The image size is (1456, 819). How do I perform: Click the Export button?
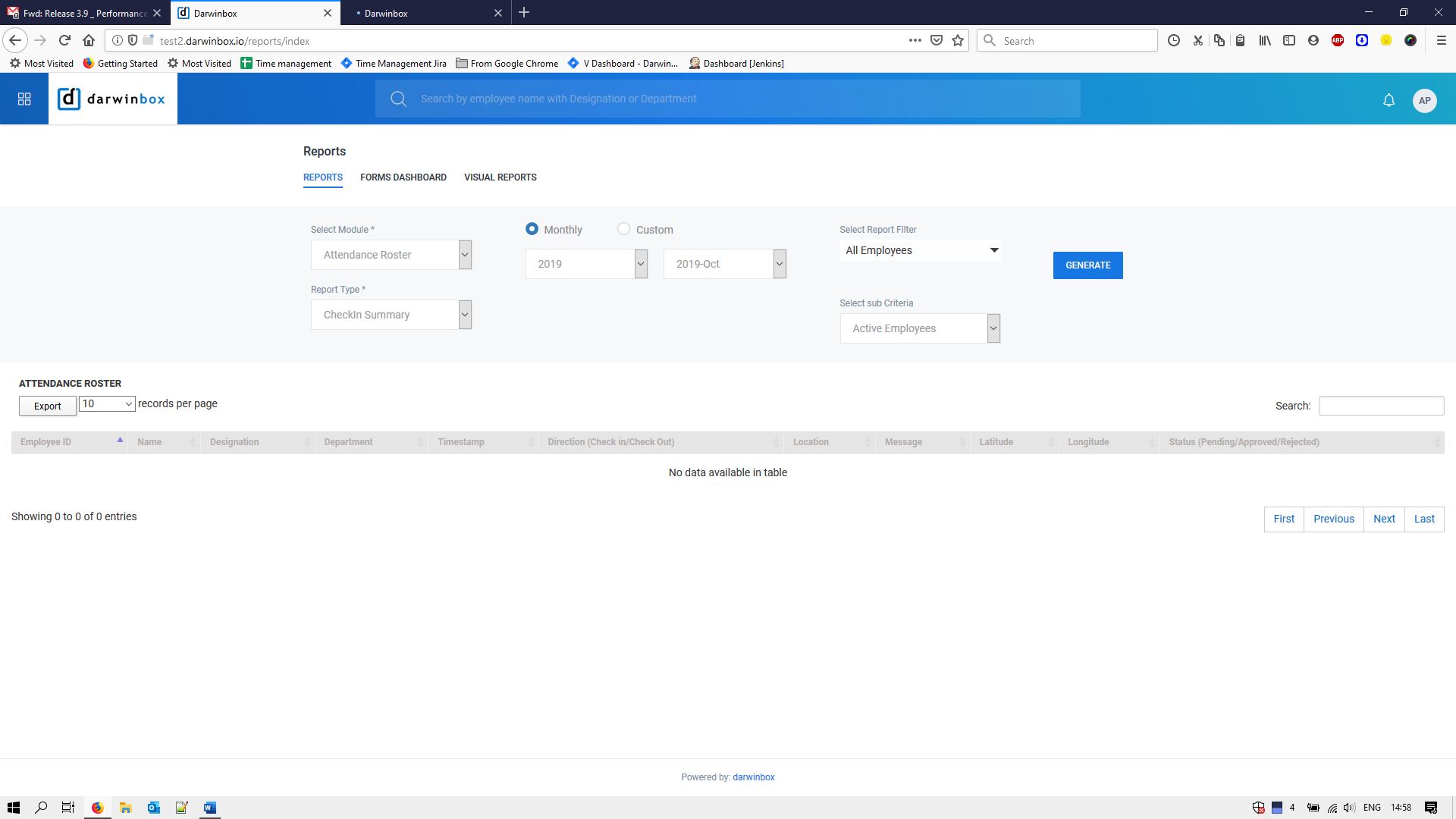47,406
